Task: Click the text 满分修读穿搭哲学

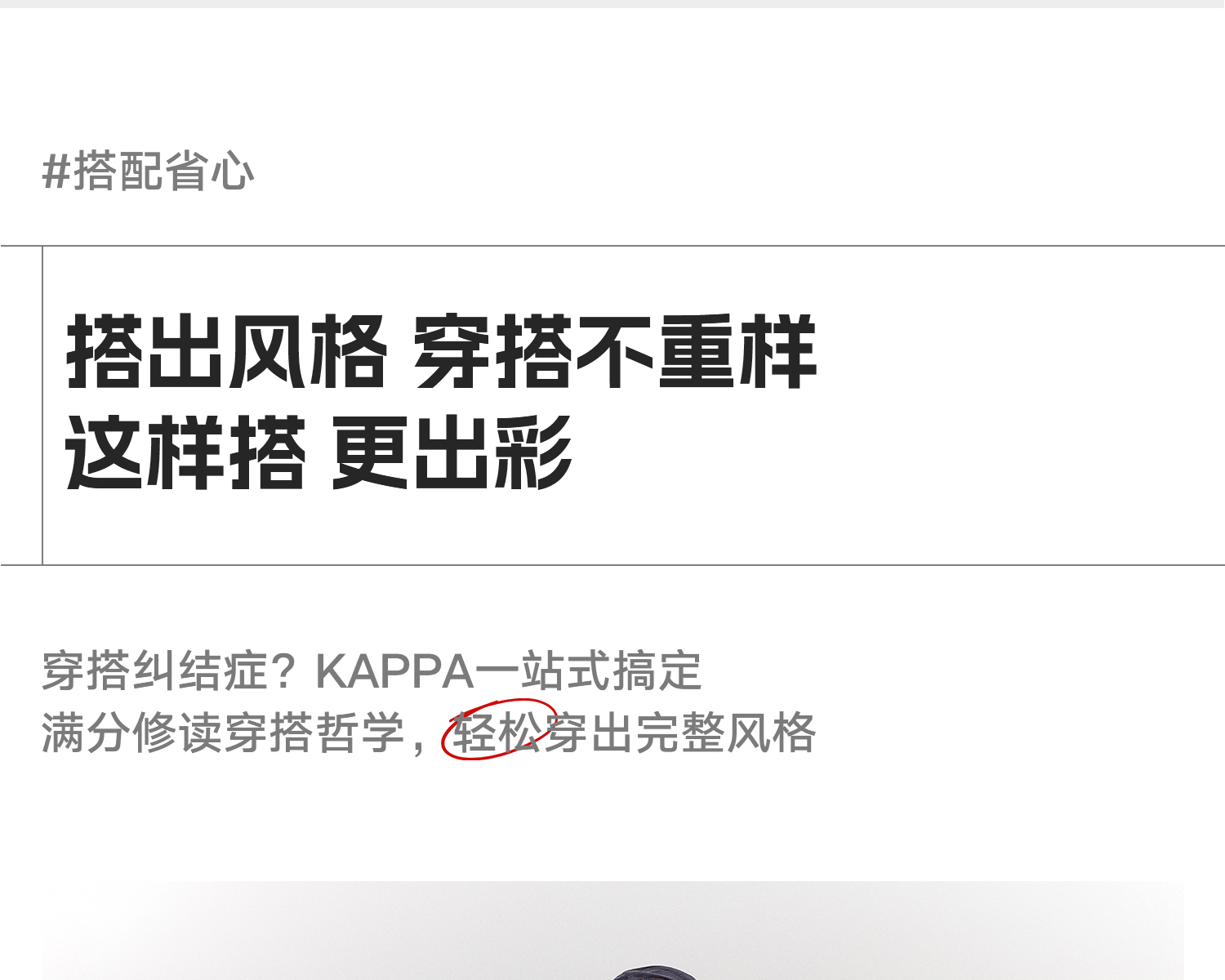Action: tap(223, 732)
